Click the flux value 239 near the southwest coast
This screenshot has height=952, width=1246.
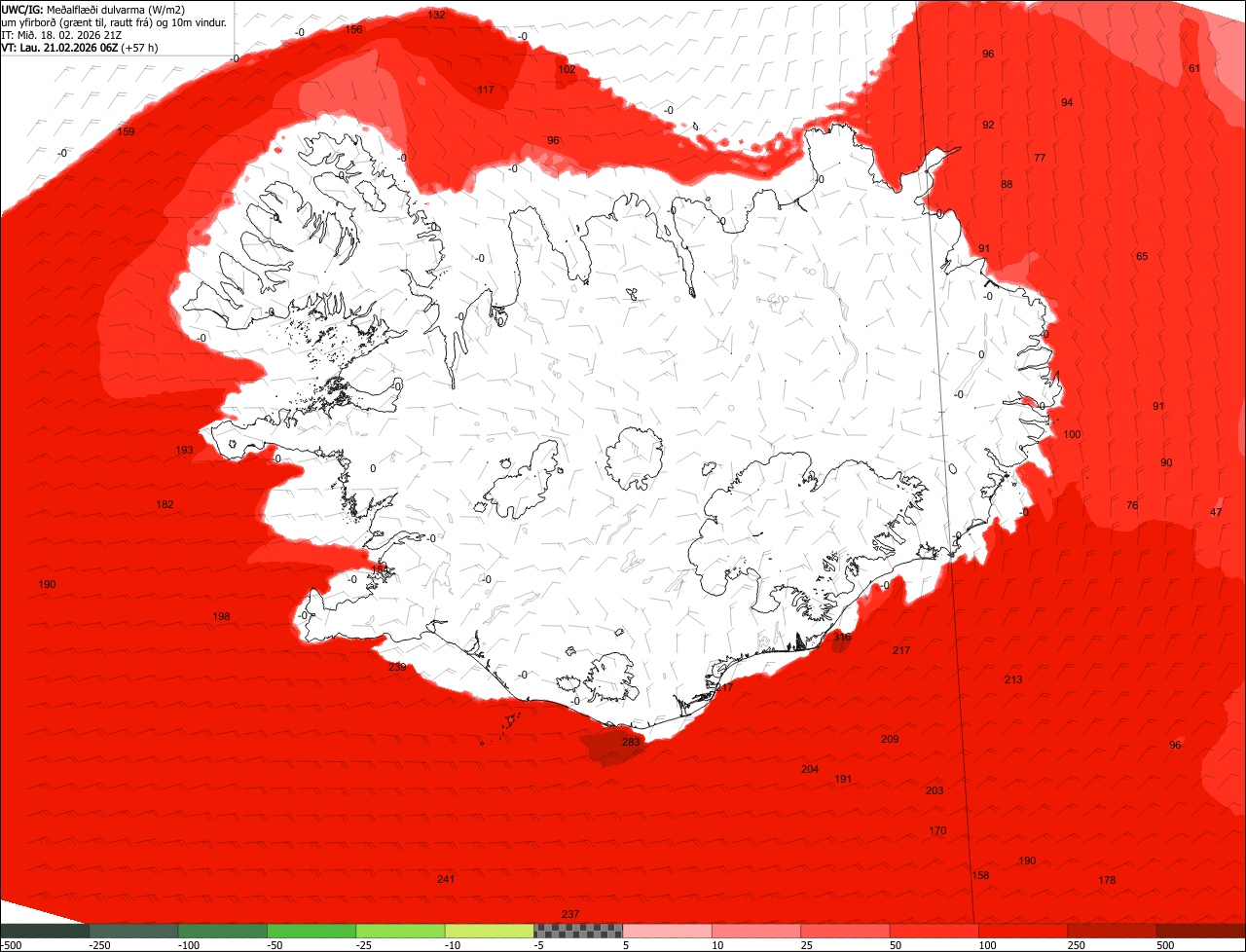[x=397, y=667]
